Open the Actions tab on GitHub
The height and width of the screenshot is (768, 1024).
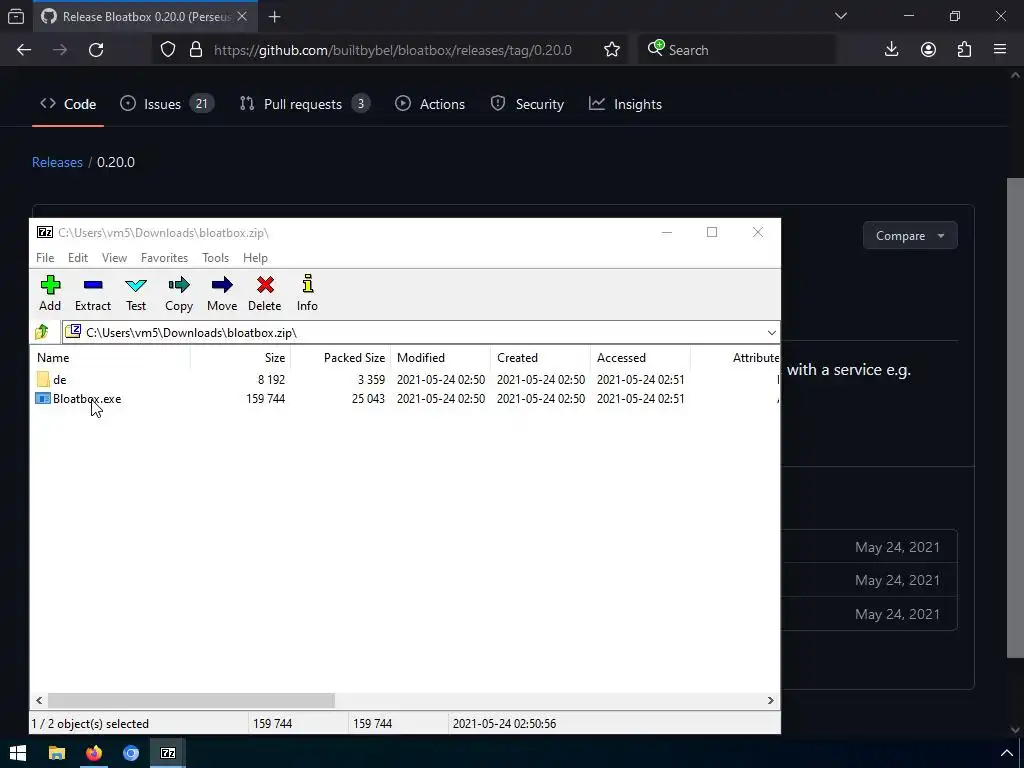430,104
